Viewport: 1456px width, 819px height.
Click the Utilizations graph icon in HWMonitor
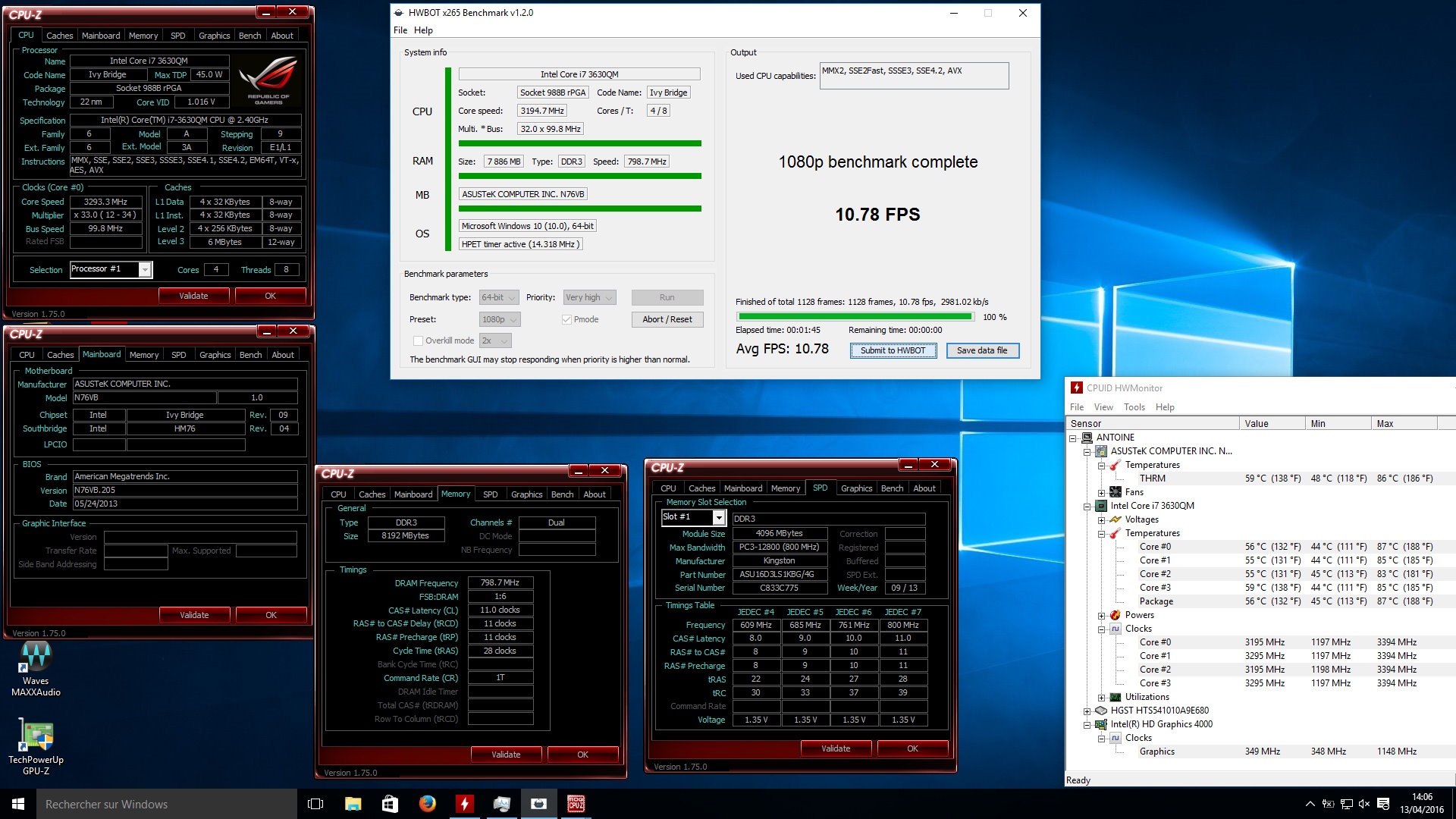coord(1116,697)
